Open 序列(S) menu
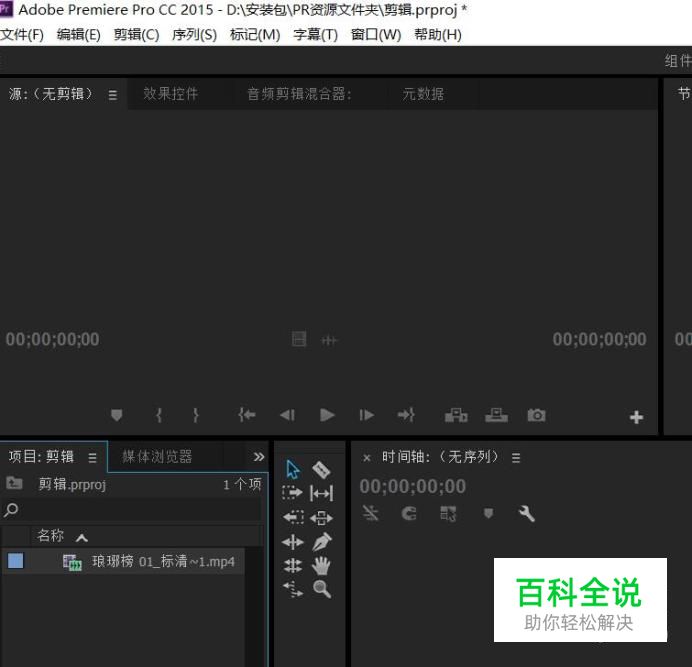This screenshot has width=692, height=667. (x=195, y=34)
